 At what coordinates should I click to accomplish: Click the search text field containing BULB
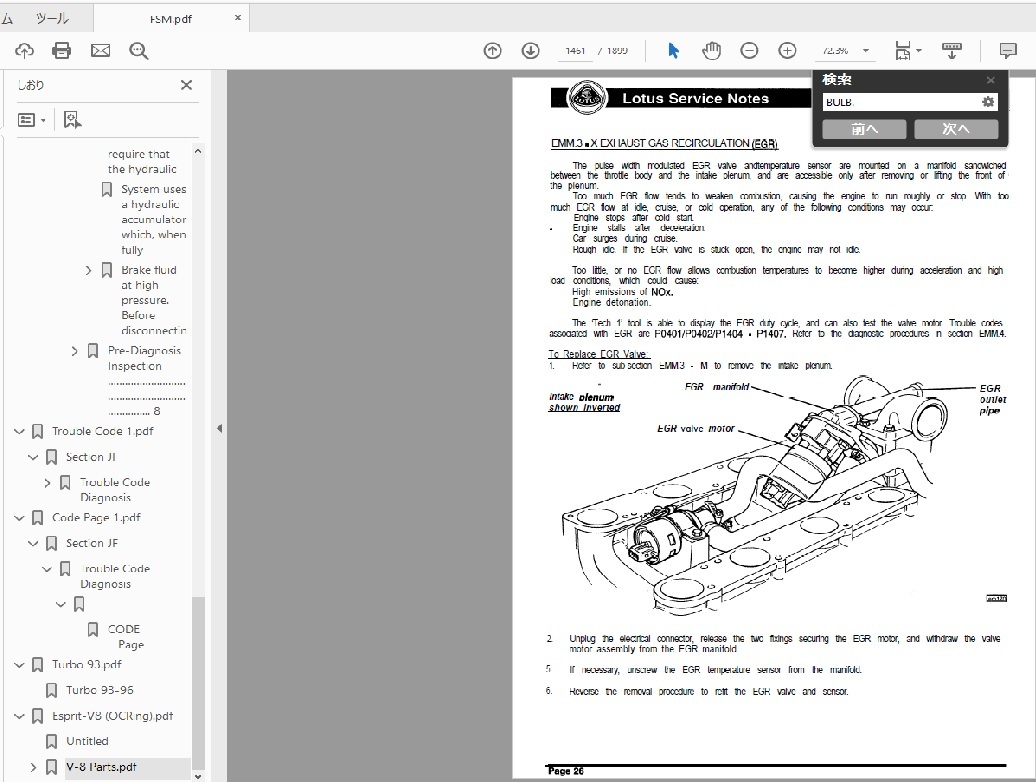898,102
